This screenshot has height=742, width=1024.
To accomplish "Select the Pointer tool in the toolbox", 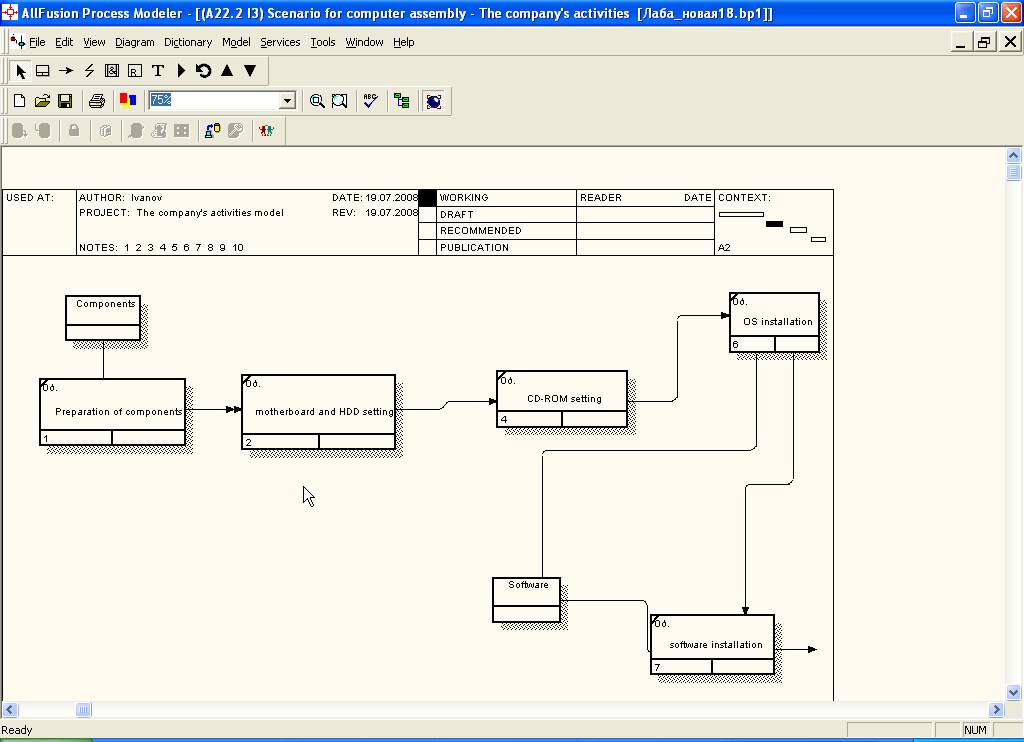I will (20, 71).
